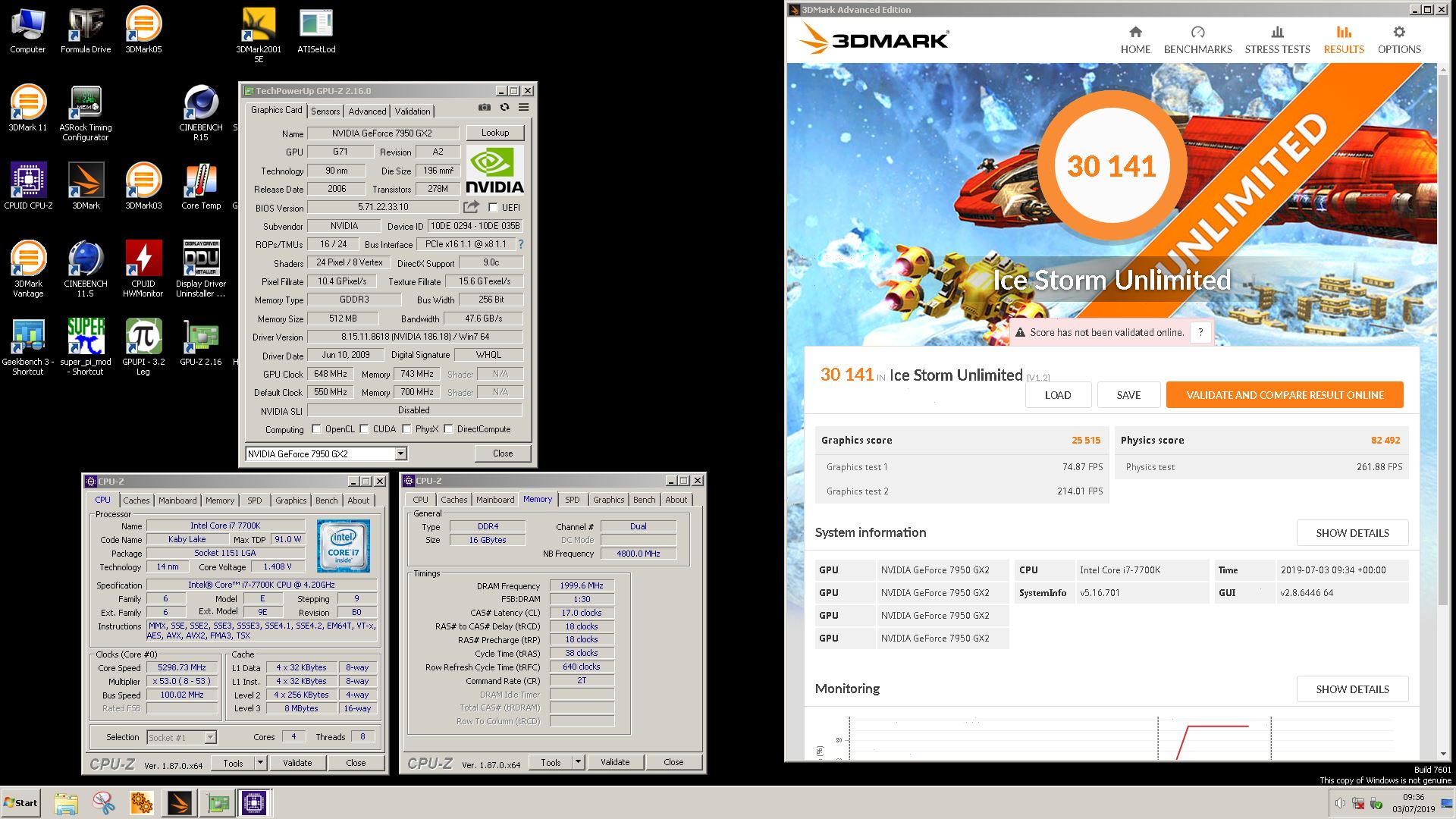Toggle PhysX computing checkbox
The image size is (1456, 819).
click(406, 428)
